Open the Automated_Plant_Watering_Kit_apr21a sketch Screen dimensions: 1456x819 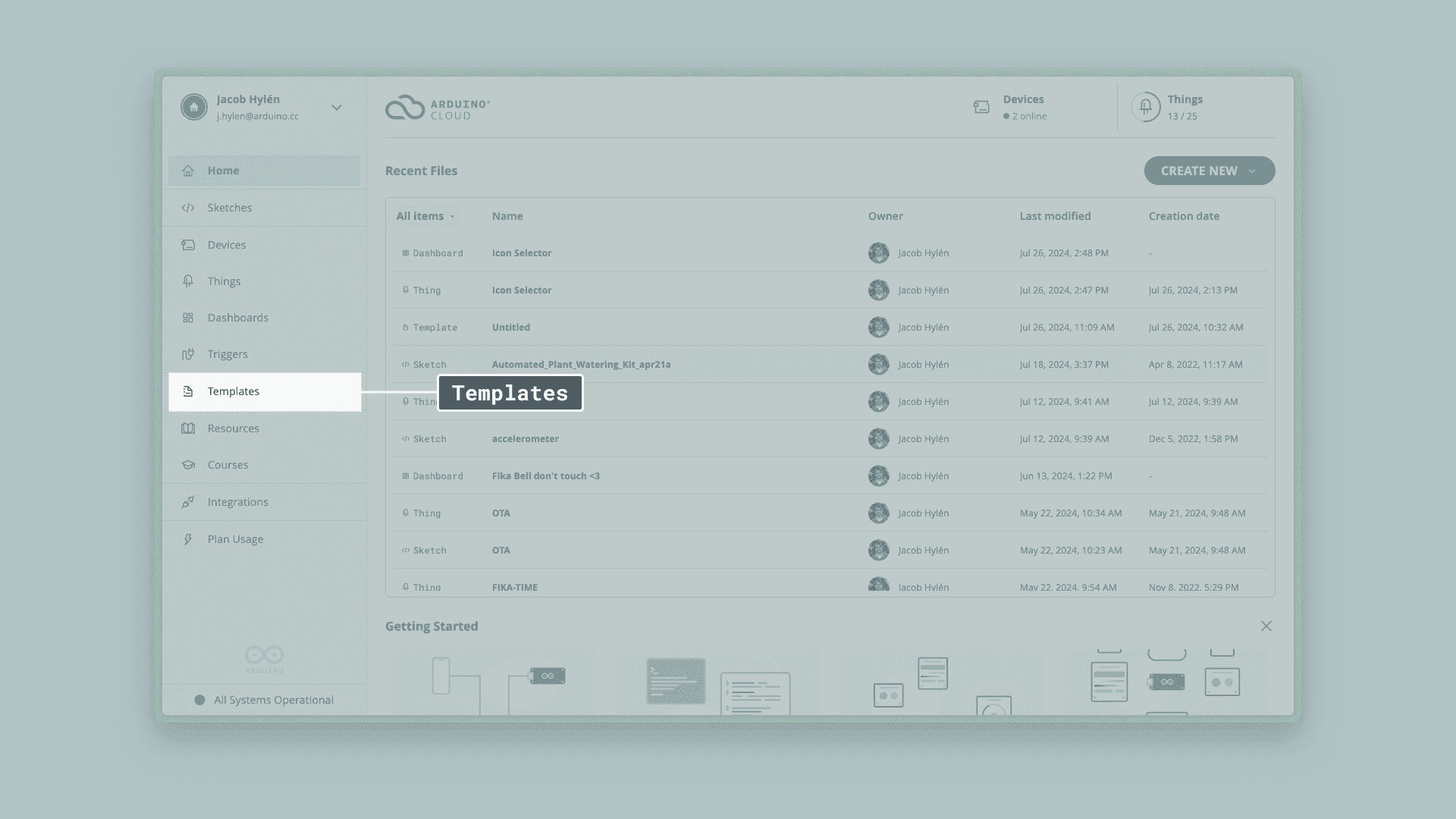click(x=581, y=364)
